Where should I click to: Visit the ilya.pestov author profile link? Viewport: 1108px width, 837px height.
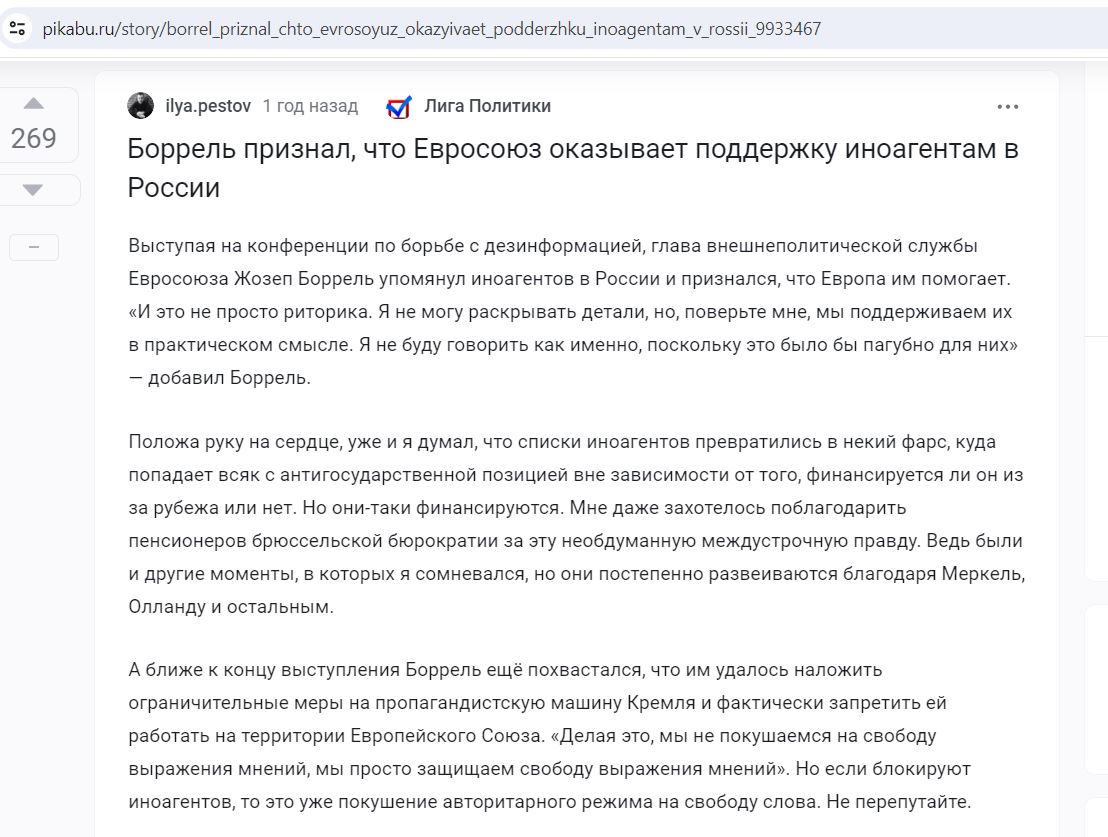208,106
